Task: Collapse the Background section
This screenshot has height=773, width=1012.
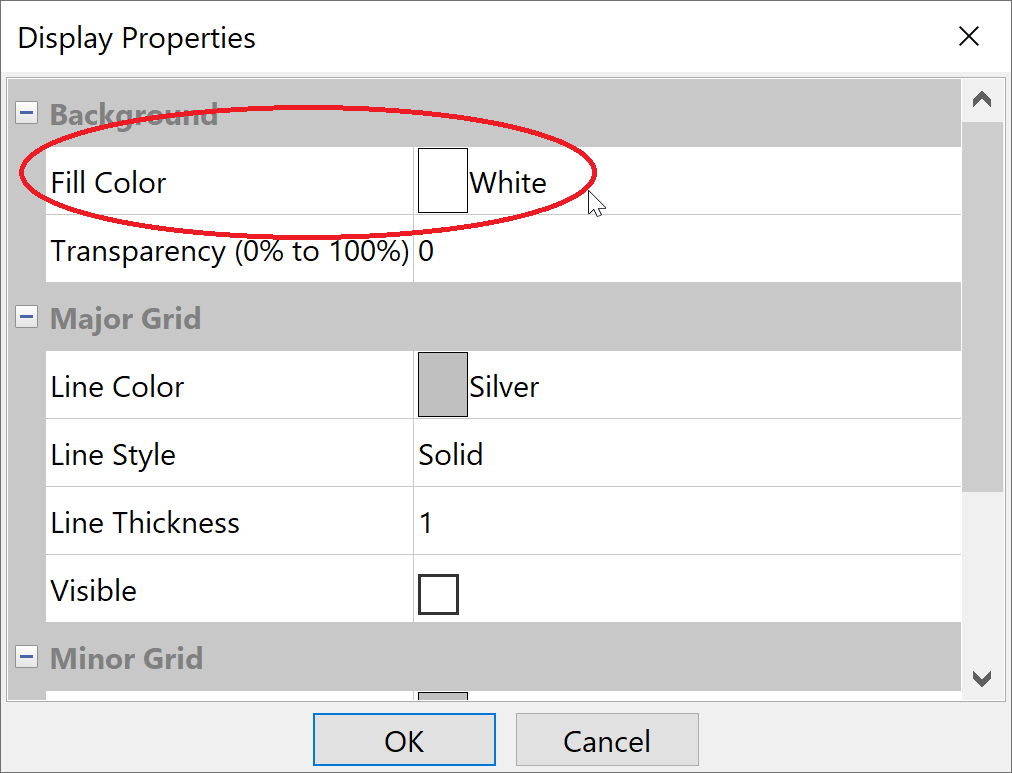Action: [x=26, y=114]
